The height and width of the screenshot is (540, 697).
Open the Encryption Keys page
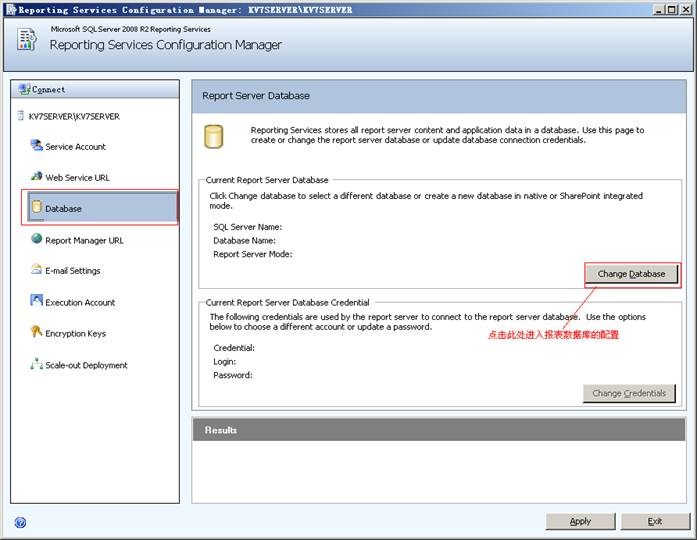pos(75,334)
